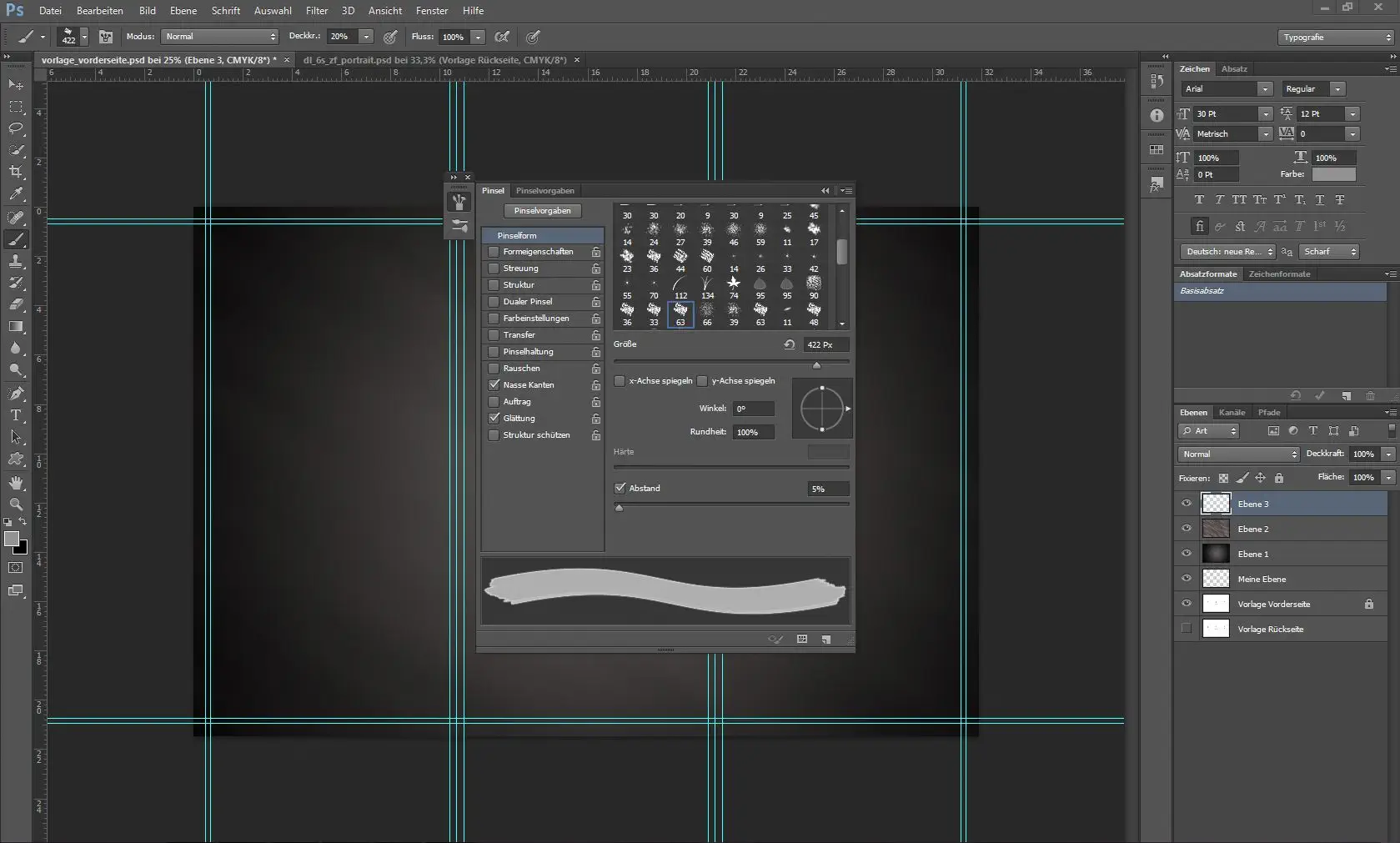
Task: Click the Gradient tool icon
Action: (16, 326)
